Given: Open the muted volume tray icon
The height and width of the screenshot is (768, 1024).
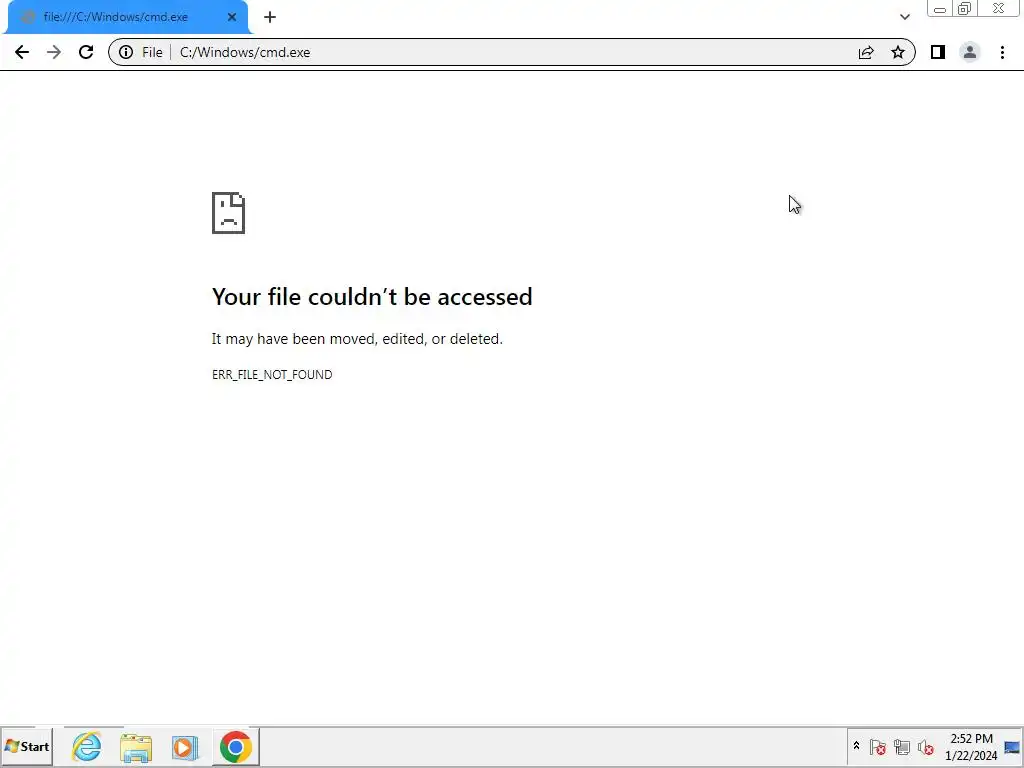Looking at the screenshot, I should (x=925, y=746).
